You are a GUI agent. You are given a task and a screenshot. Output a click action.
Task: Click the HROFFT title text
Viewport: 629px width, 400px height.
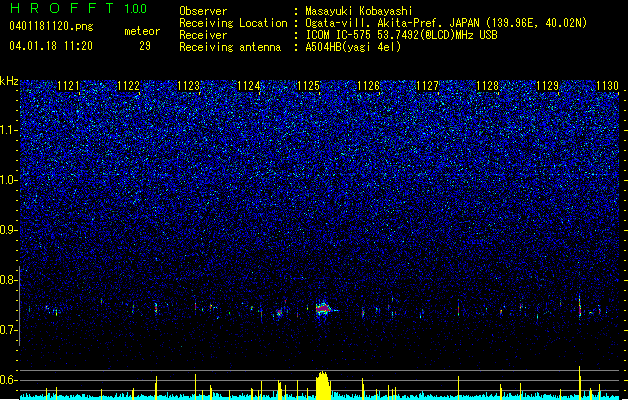[62, 8]
